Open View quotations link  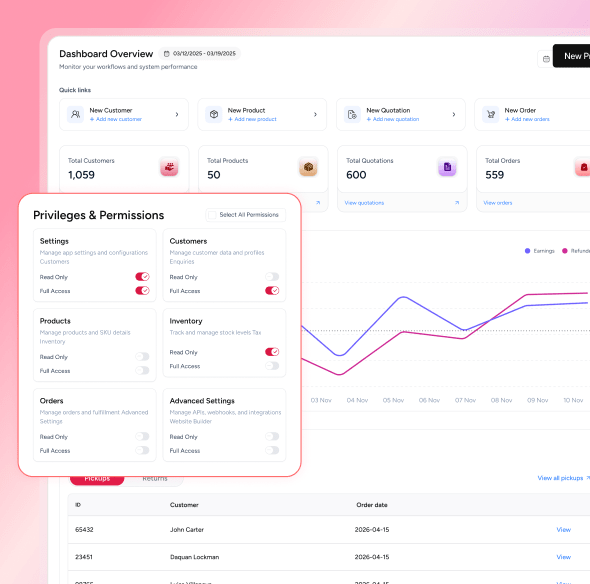[x=364, y=203]
